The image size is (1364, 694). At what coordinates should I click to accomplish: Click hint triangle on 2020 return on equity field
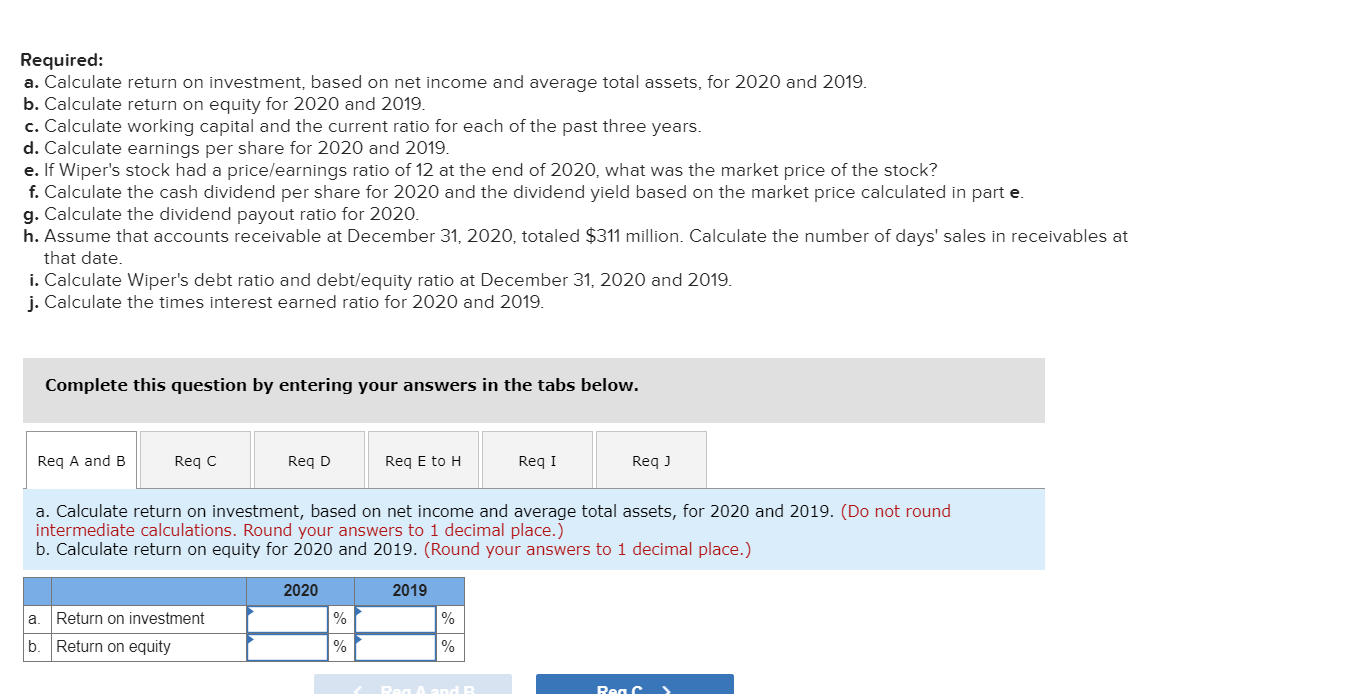pyautogui.click(x=250, y=639)
